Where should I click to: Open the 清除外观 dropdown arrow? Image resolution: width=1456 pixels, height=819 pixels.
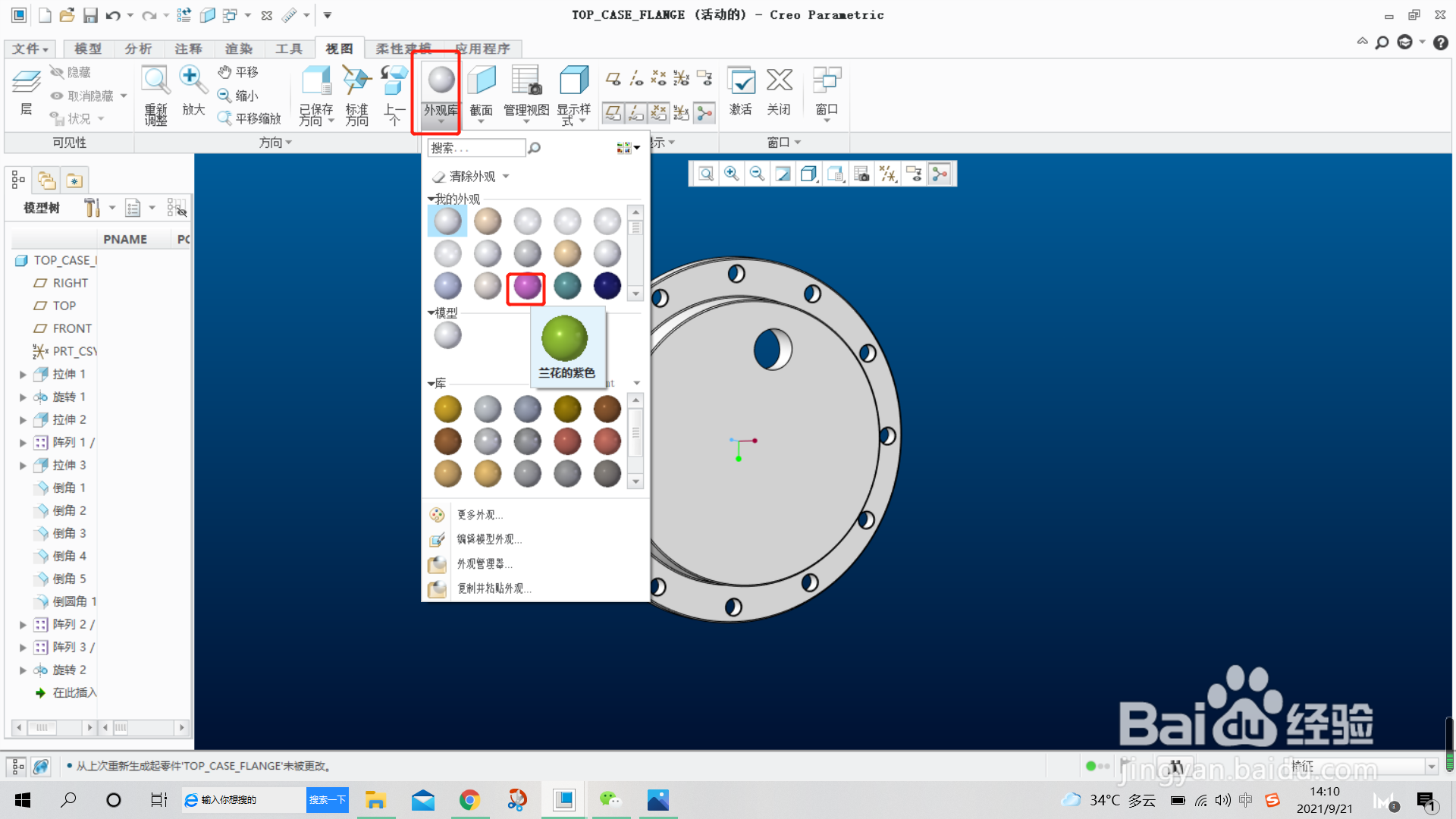(506, 177)
